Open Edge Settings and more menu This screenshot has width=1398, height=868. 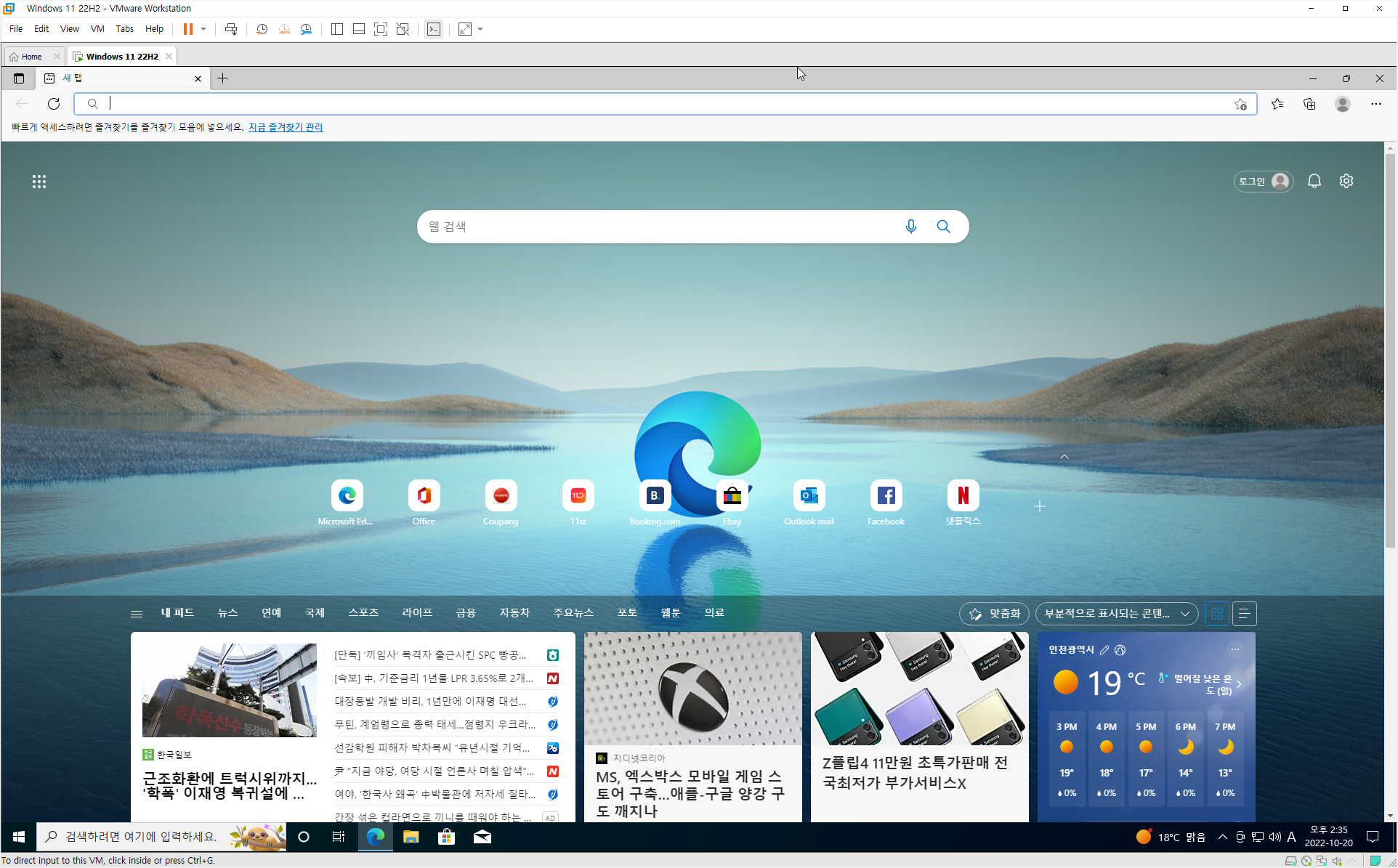coord(1376,104)
